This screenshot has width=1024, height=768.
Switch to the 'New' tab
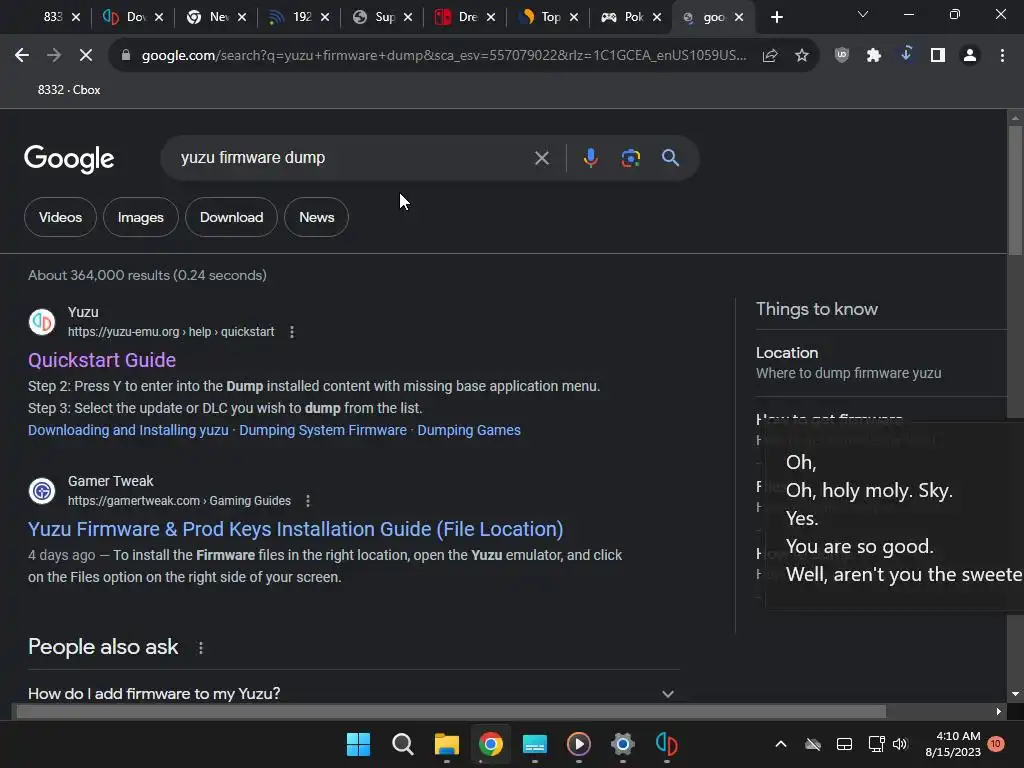219,17
